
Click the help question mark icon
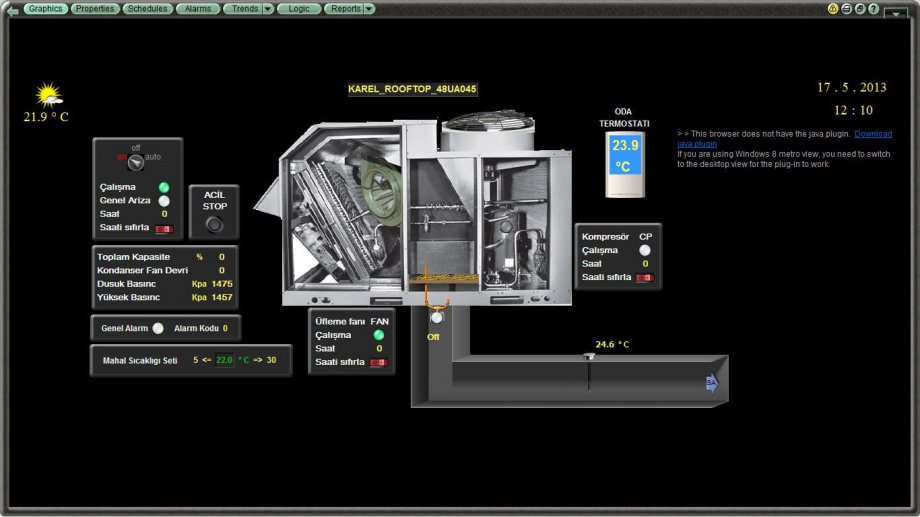873,8
